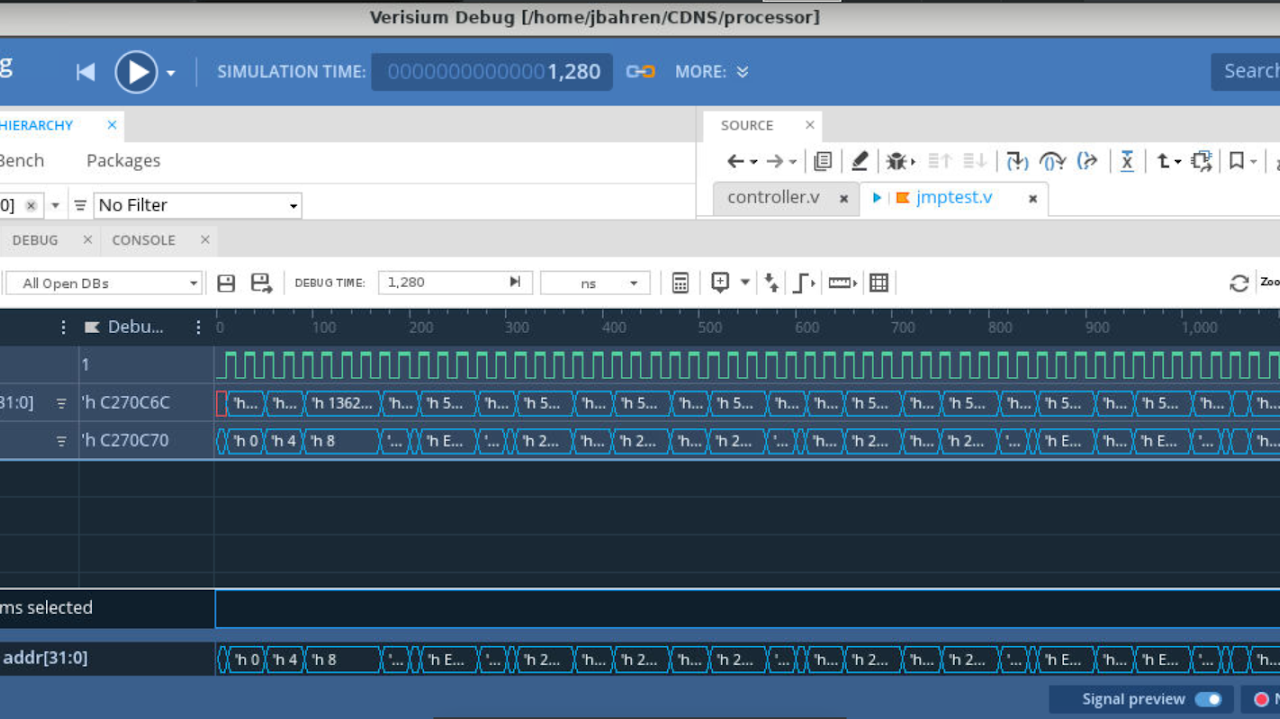Switch to the jmptest.v source tab
Image resolution: width=1280 pixels, height=719 pixels.
[x=953, y=197]
